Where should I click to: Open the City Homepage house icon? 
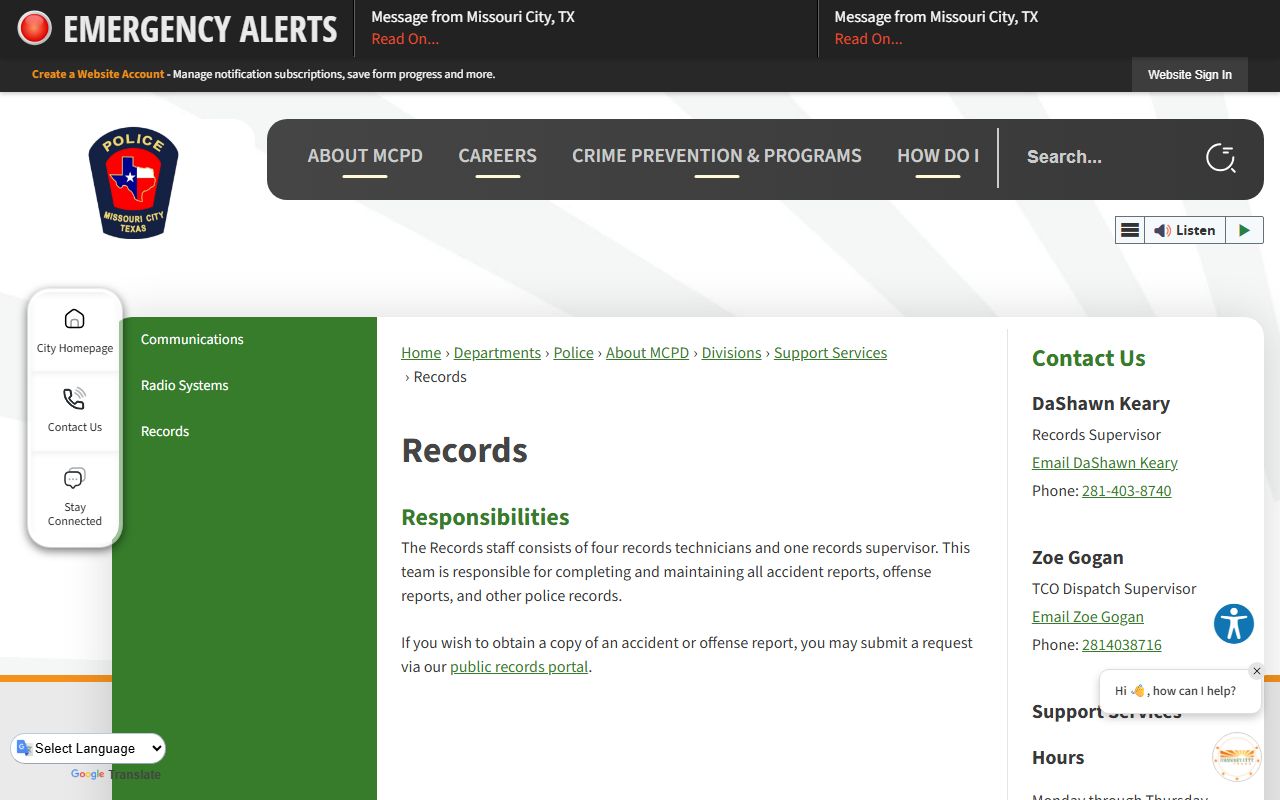pos(74,319)
